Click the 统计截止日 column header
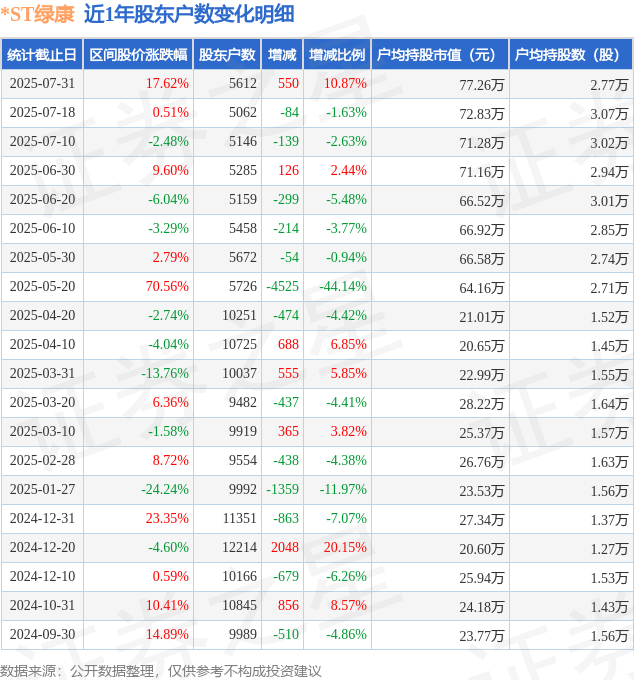Image resolution: width=634 pixels, height=680 pixels. click(x=42, y=55)
